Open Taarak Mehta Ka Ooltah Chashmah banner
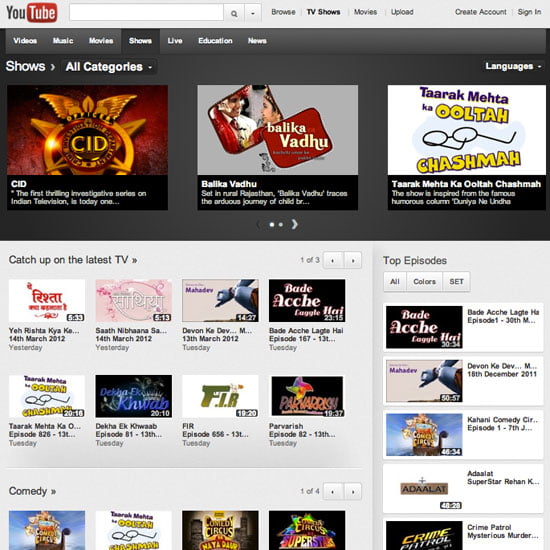The image size is (550, 550). (x=467, y=147)
